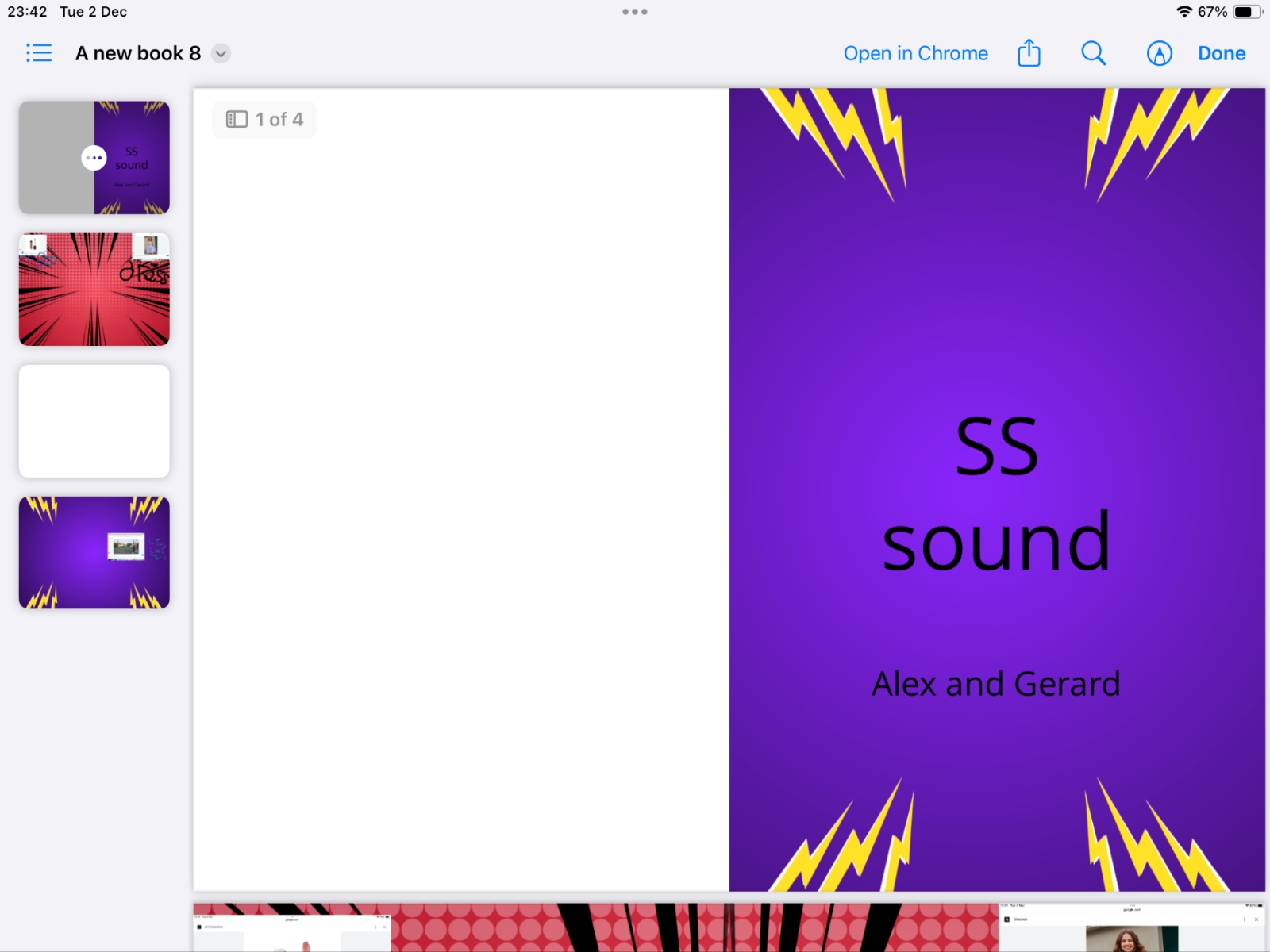Tap the A new book 8 document title
Image resolution: width=1270 pixels, height=952 pixels.
(137, 53)
